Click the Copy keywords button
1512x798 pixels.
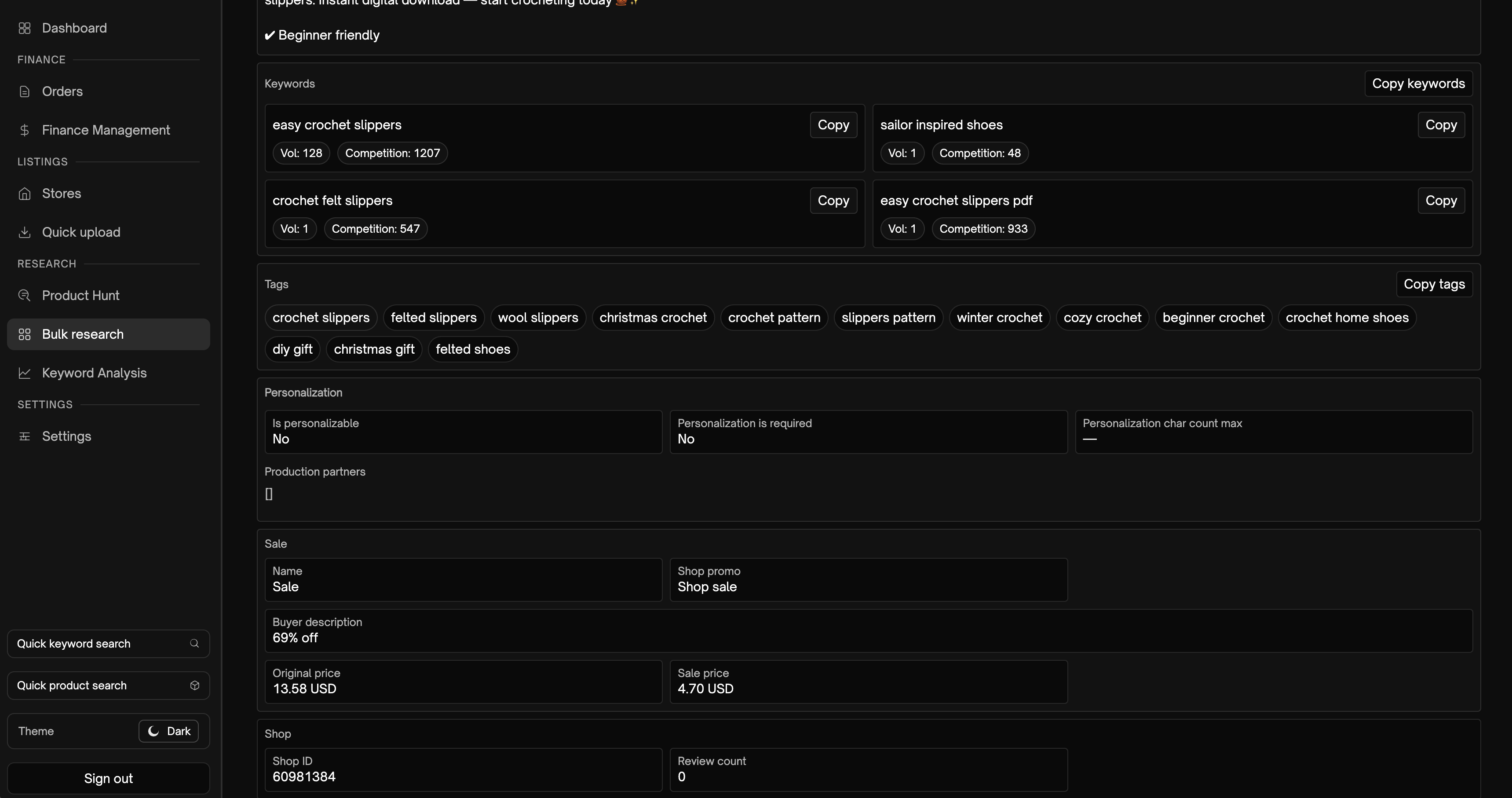[1418, 84]
